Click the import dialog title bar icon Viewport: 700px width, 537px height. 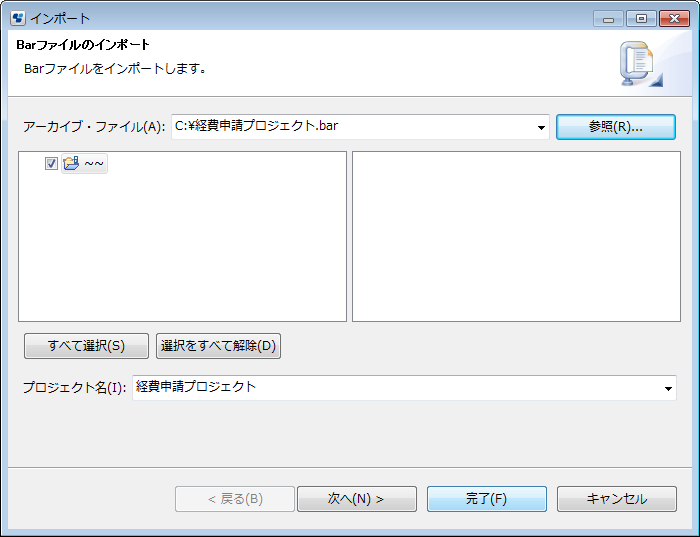(x=17, y=18)
